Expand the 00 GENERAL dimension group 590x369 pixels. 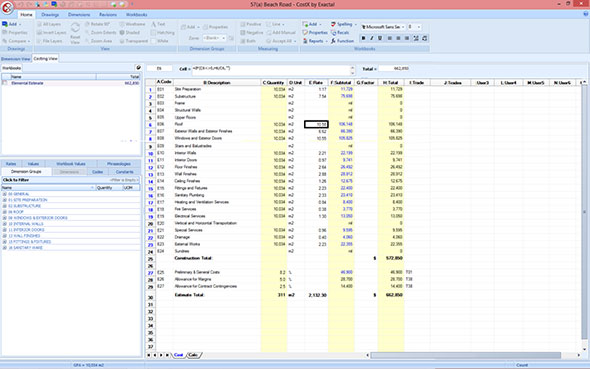[x=5, y=194]
